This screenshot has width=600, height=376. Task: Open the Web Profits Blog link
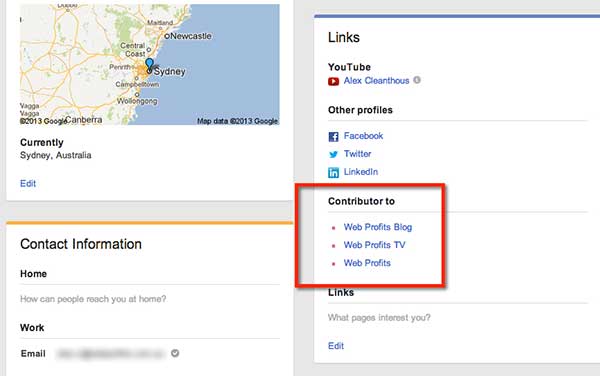point(378,227)
